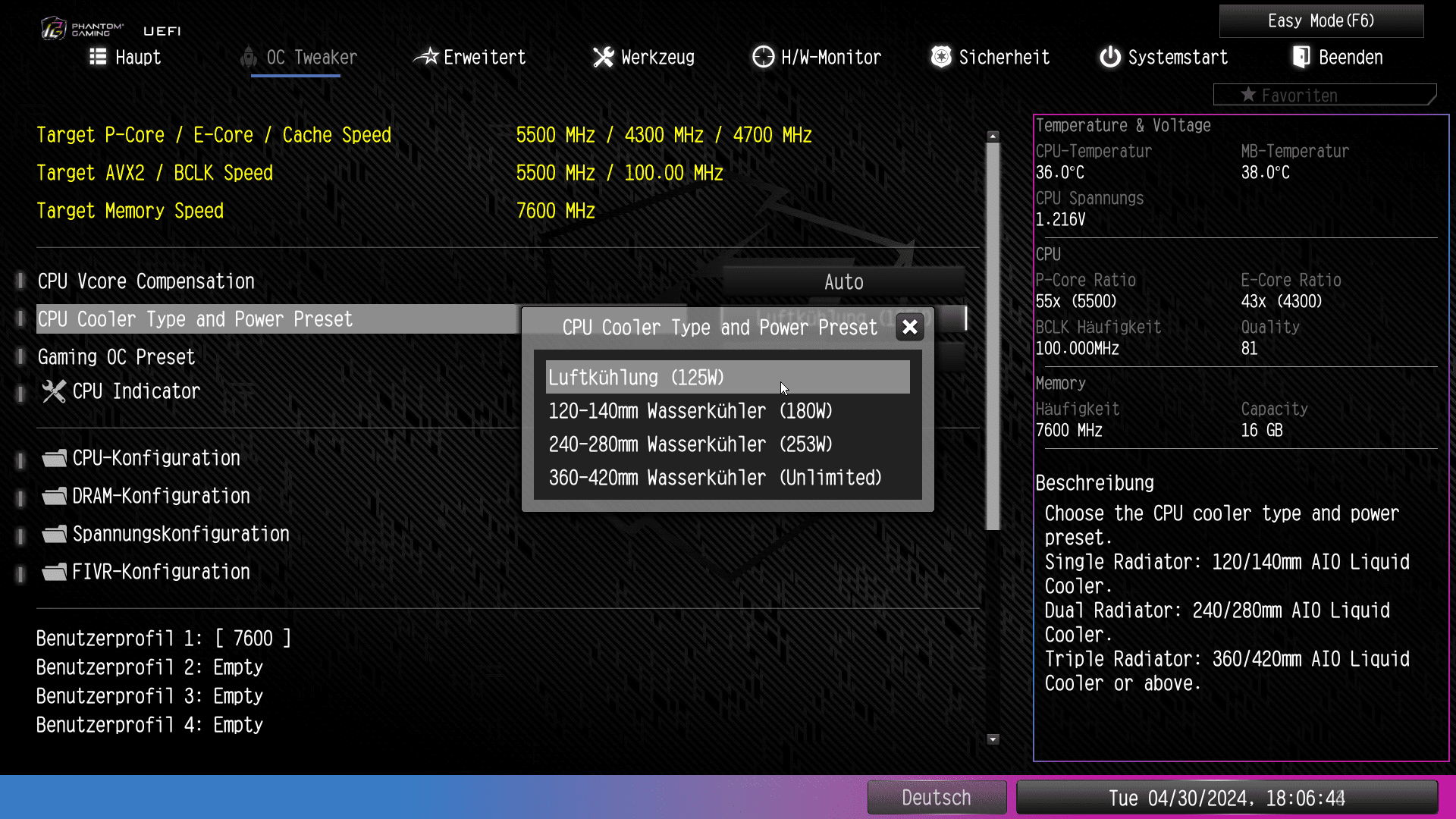Screen dimensions: 1456x819
Task: Click the scrollbar up arrow
Action: 993,136
